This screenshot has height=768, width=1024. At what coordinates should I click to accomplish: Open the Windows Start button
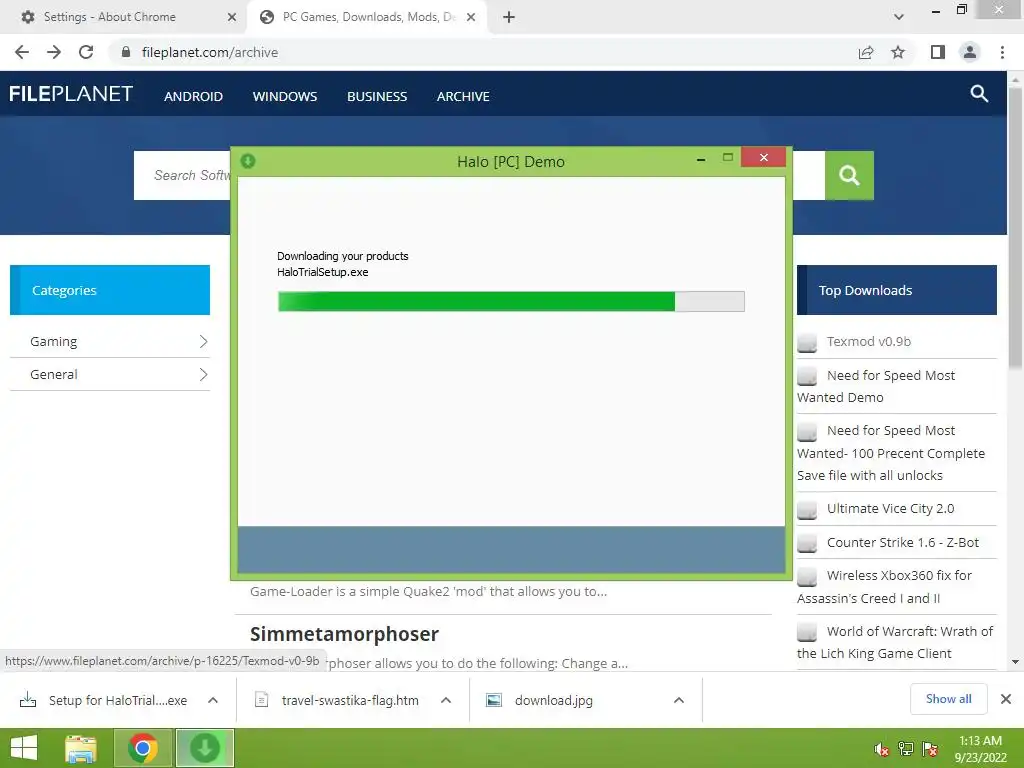pos(24,748)
